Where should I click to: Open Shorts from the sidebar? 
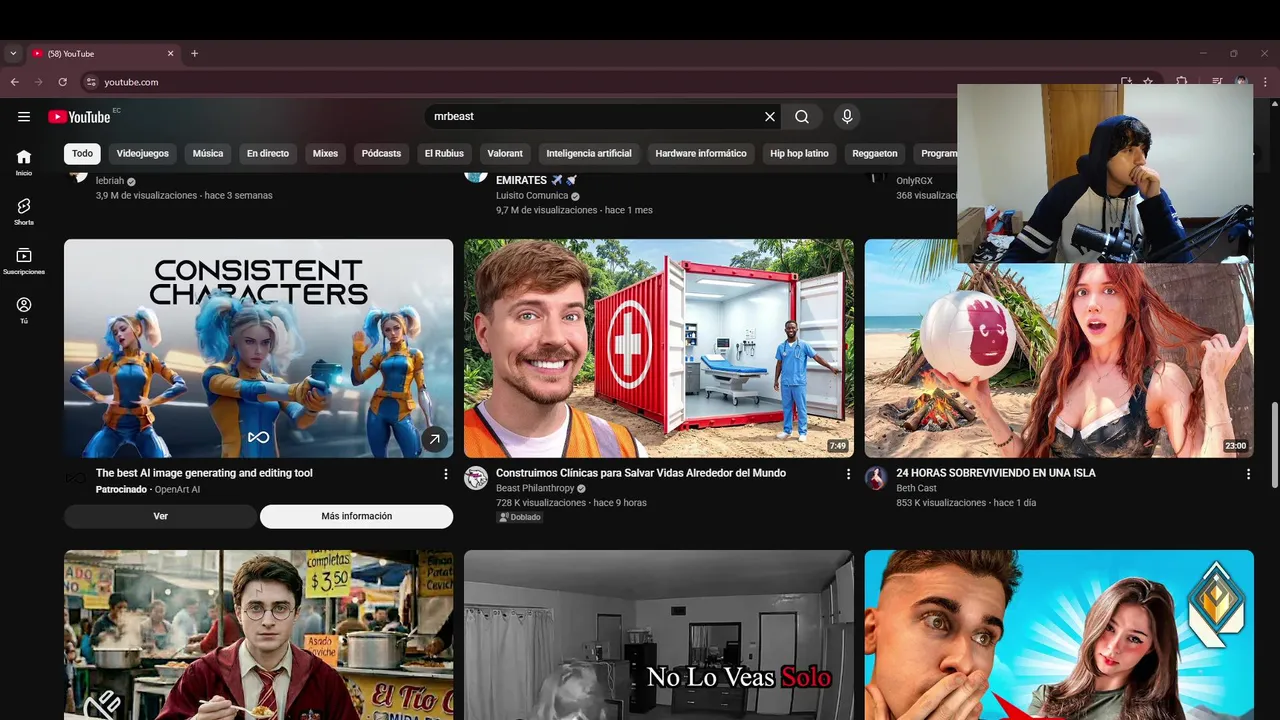[24, 211]
